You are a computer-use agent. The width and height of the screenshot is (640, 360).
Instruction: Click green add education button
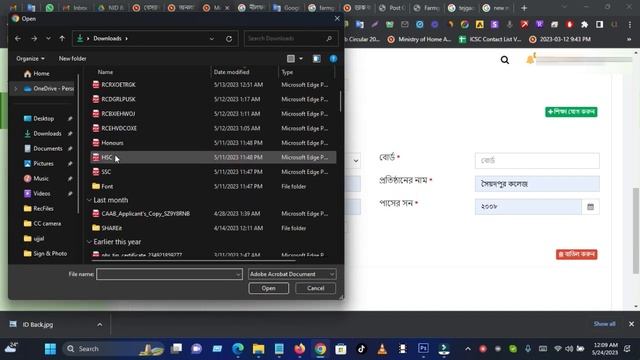[x=571, y=112]
